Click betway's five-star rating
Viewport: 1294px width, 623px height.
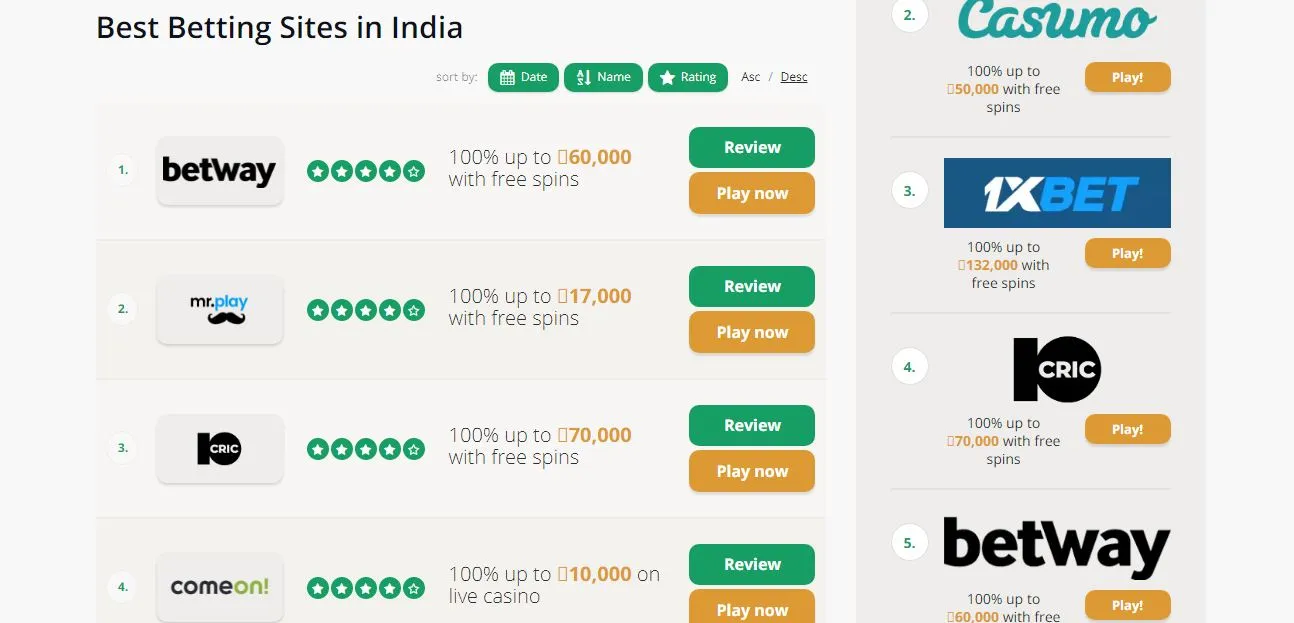[x=365, y=171]
